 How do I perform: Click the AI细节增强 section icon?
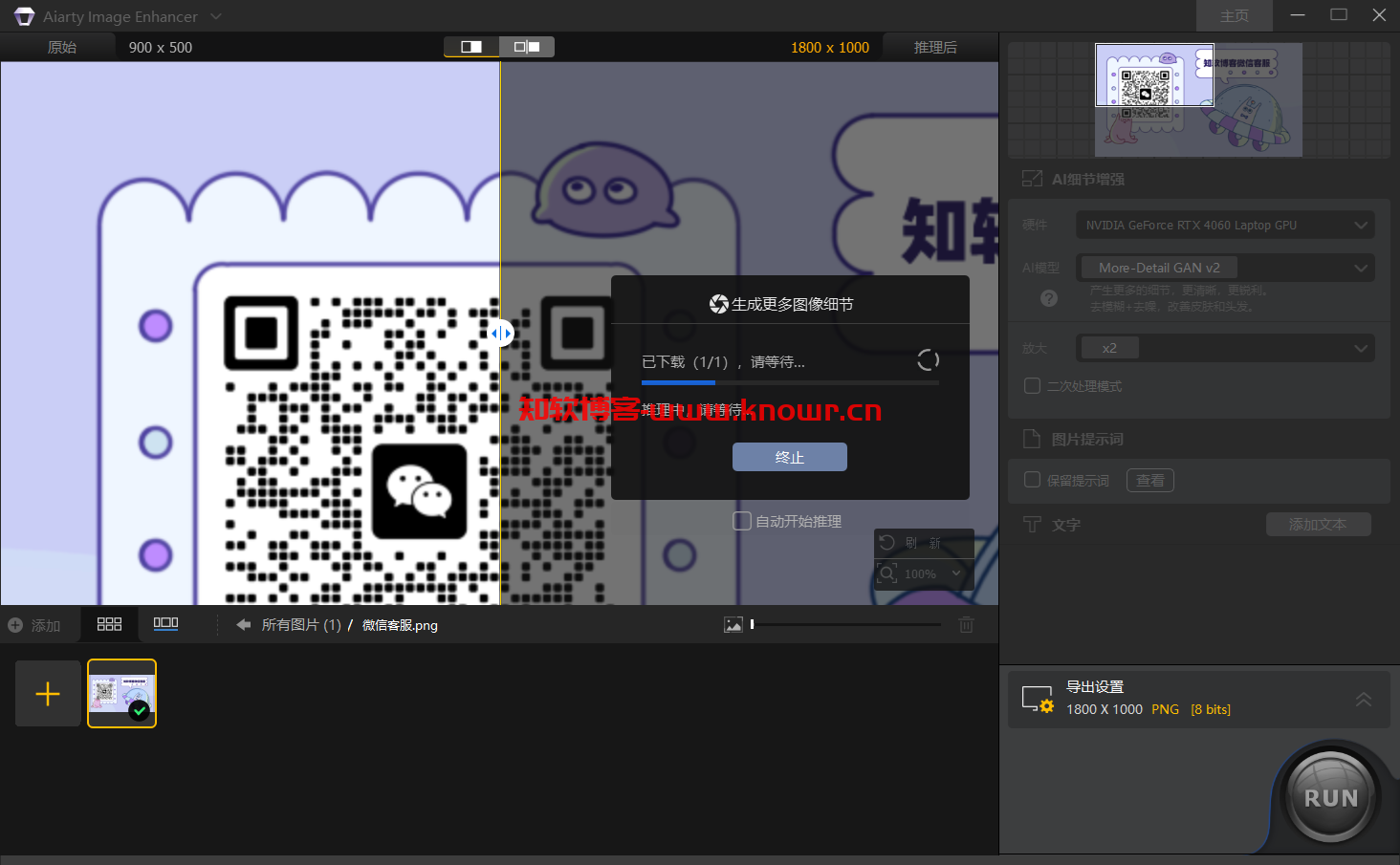[1032, 179]
